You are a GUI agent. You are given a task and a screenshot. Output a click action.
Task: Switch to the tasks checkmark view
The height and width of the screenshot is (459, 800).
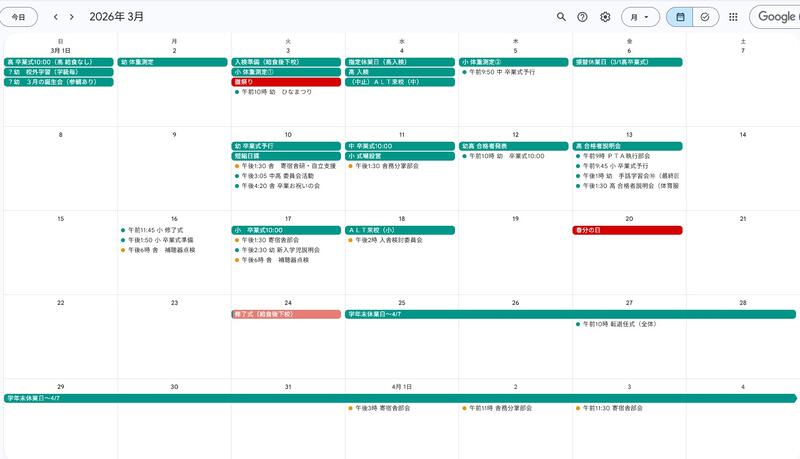pos(705,17)
